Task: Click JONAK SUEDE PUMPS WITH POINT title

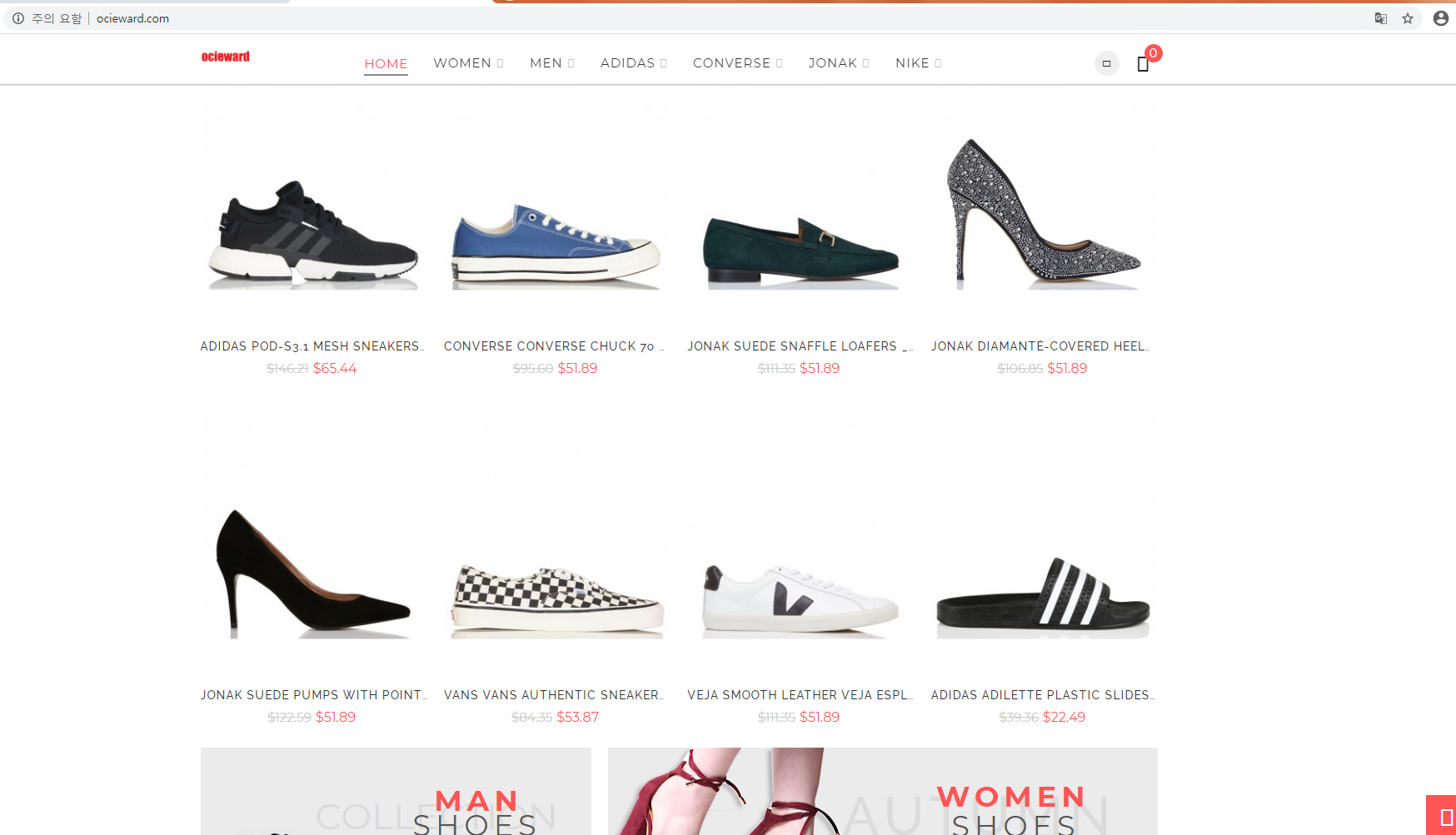Action: point(313,695)
